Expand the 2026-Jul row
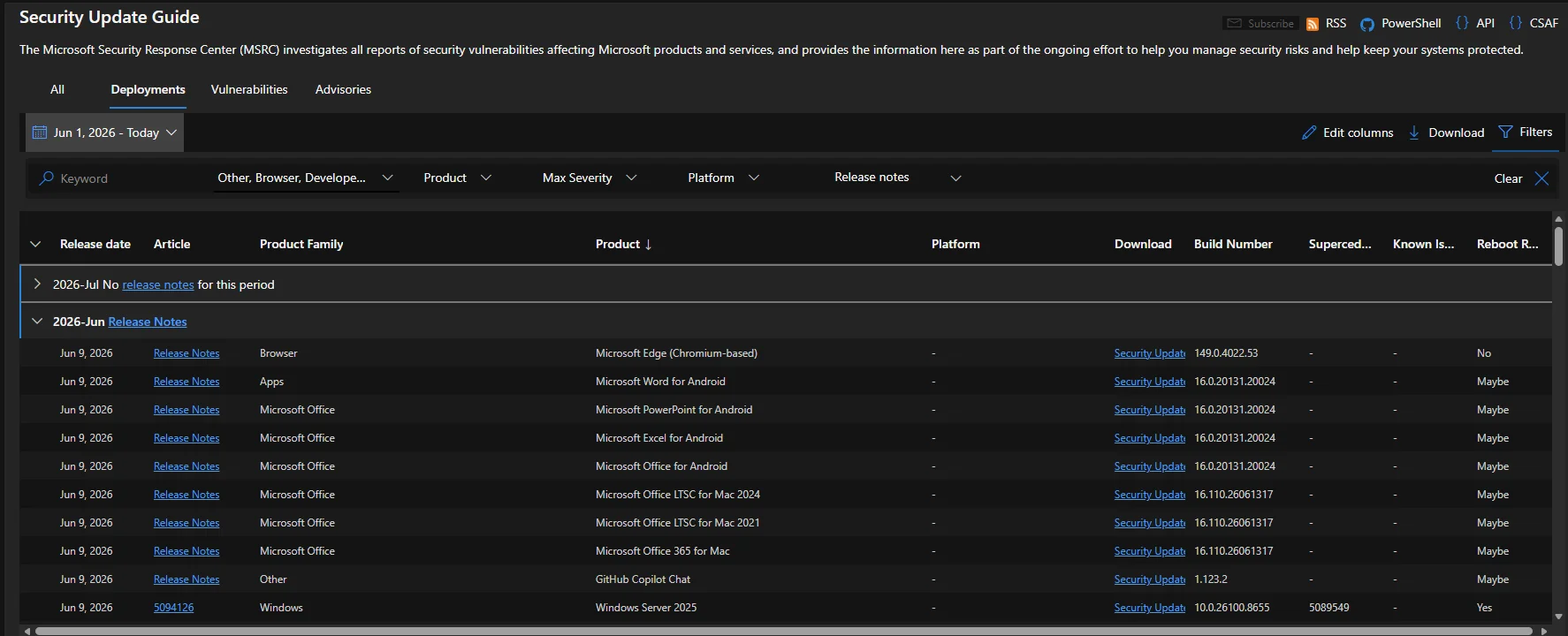The image size is (1568, 636). pyautogui.click(x=37, y=284)
